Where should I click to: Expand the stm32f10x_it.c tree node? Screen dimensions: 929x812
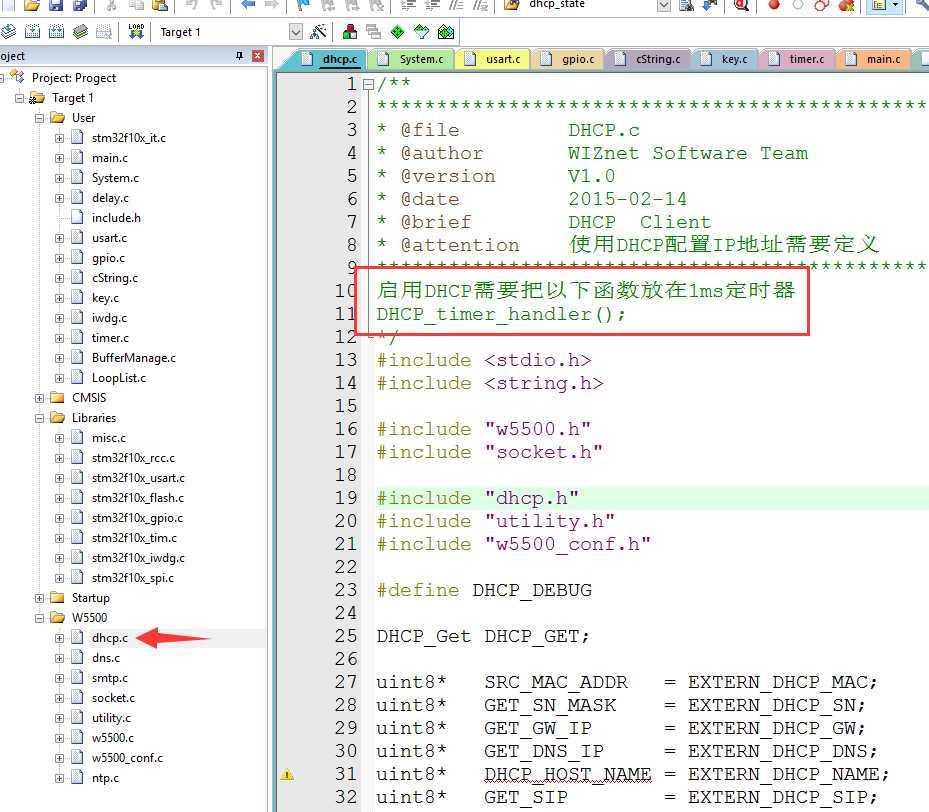(x=59, y=138)
